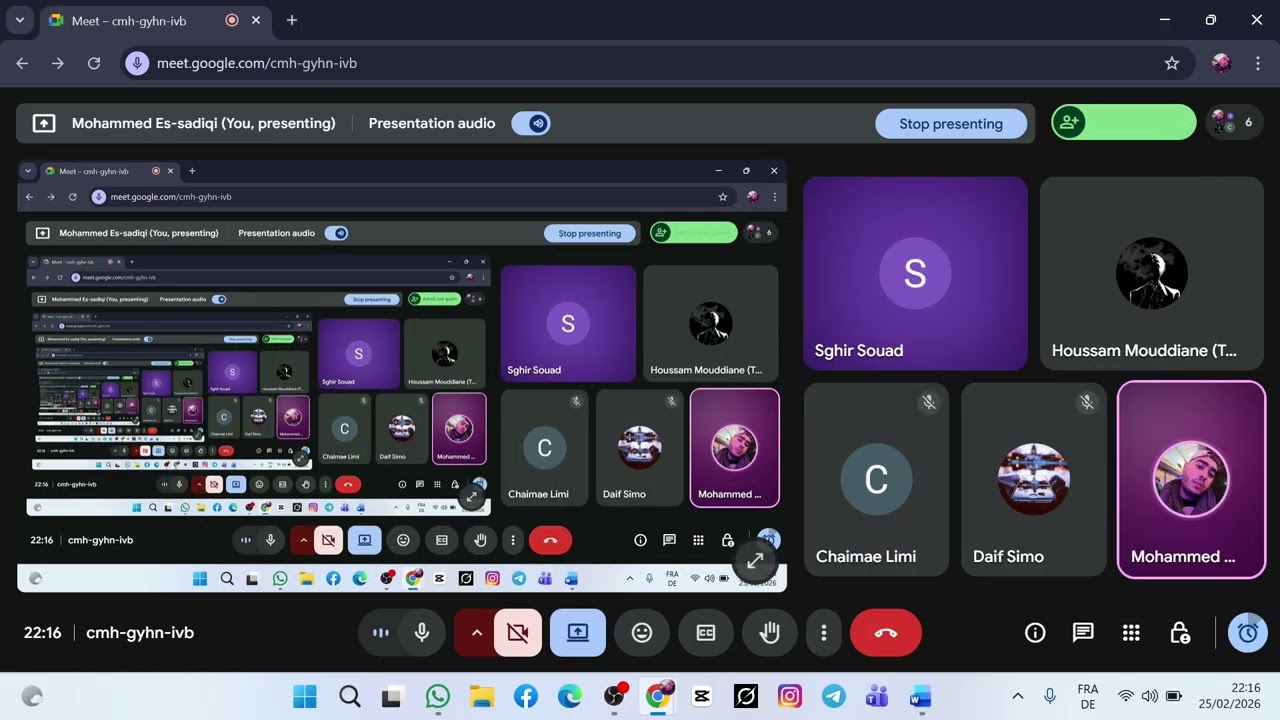Open Windows taskbar search

pos(349,696)
